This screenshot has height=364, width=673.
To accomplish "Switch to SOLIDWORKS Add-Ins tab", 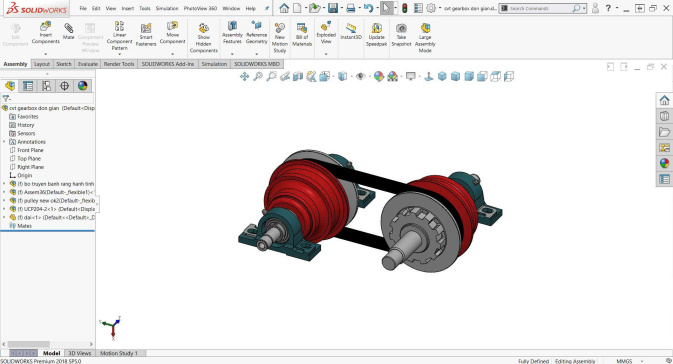I will click(x=168, y=64).
